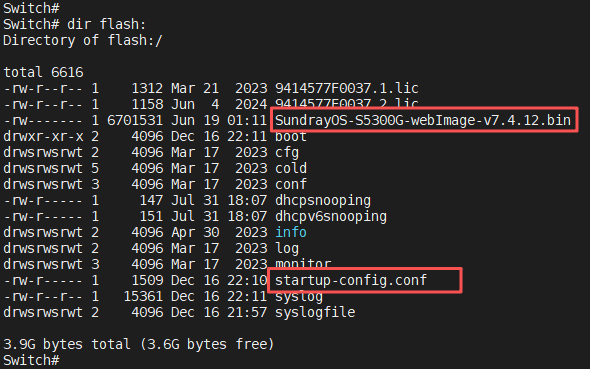Click the boot directory name
This screenshot has width=590, height=369.
[290, 137]
